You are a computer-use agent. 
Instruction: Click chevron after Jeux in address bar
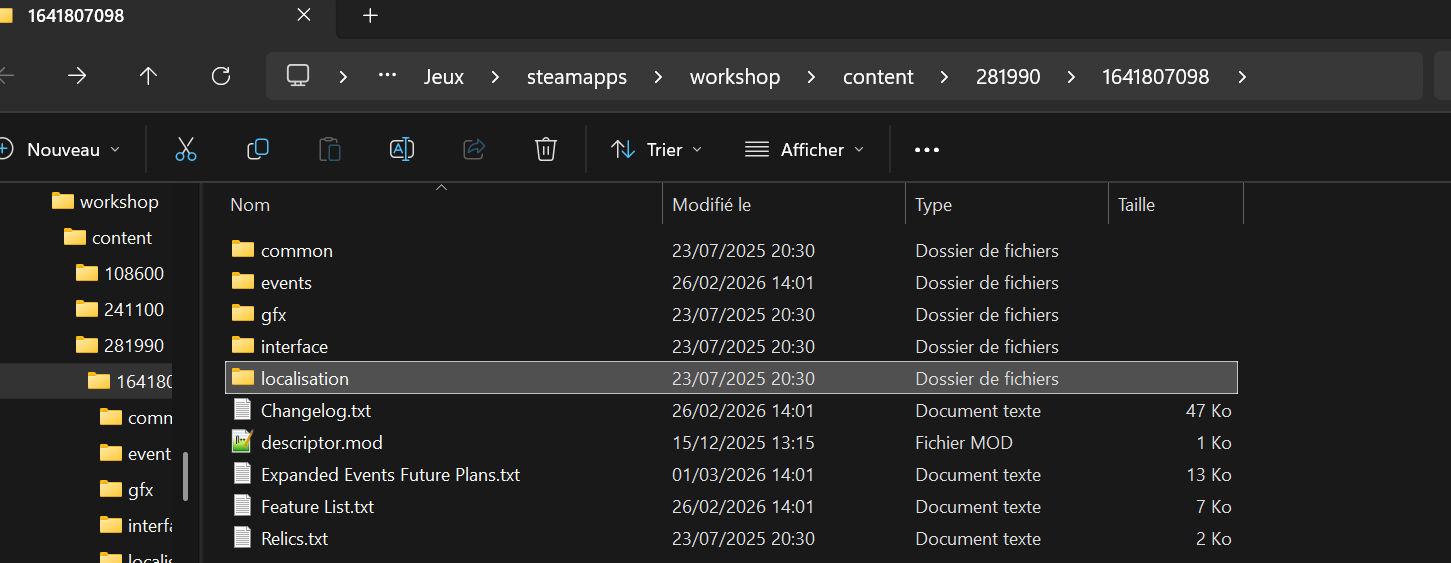click(495, 77)
